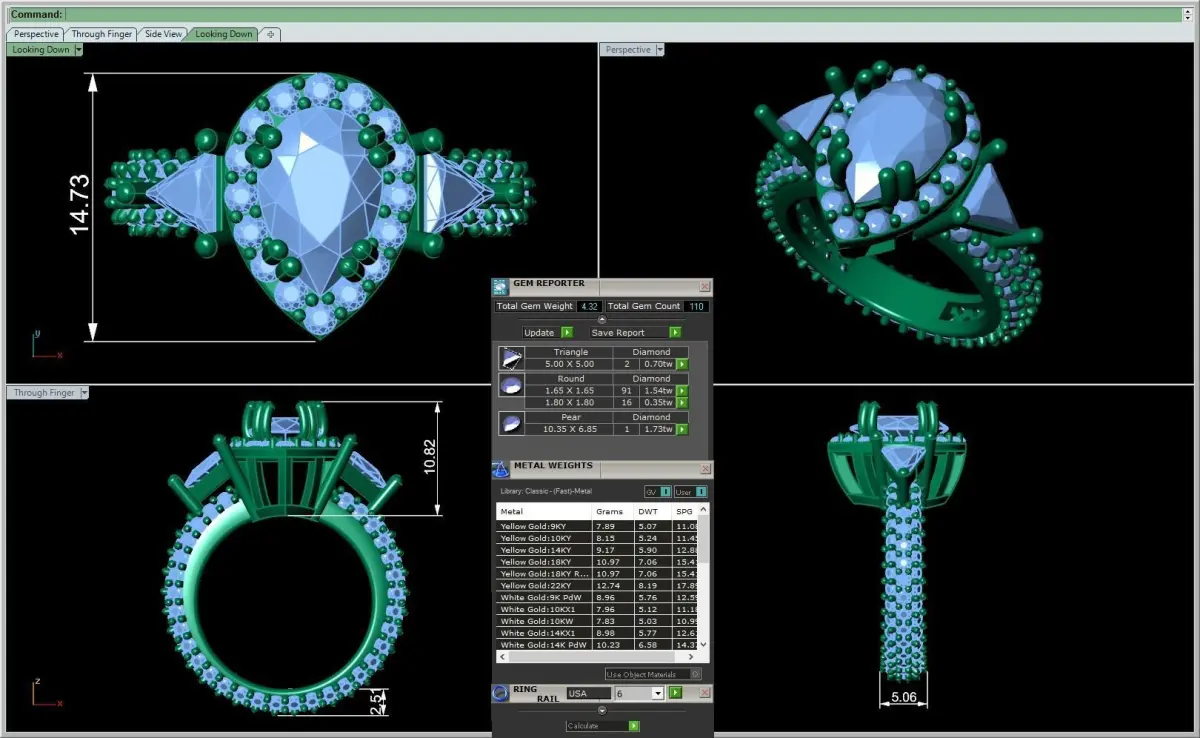Click the 1.65 X 1.65 round size cell
The height and width of the screenshot is (738, 1200).
pyautogui.click(x=569, y=391)
